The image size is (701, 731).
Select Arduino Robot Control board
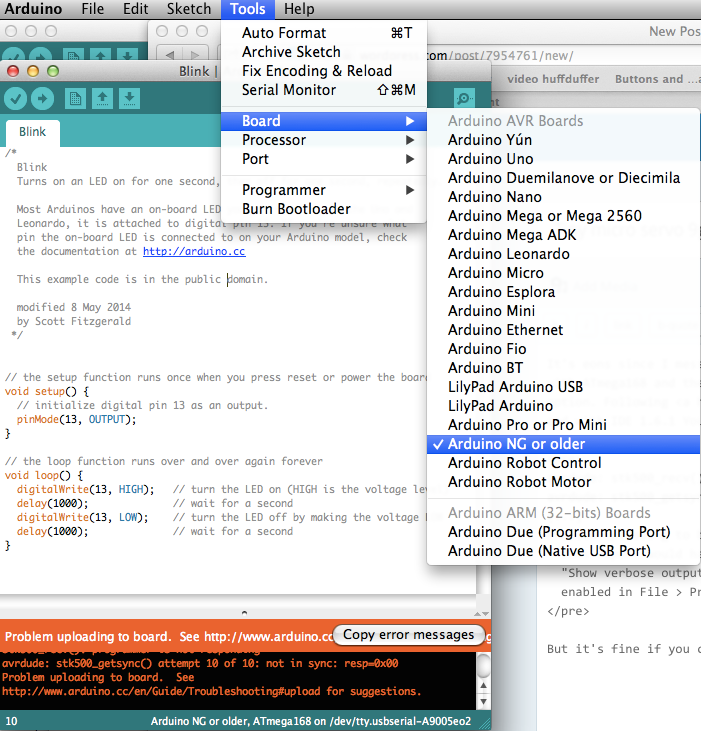pyautogui.click(x=563, y=463)
